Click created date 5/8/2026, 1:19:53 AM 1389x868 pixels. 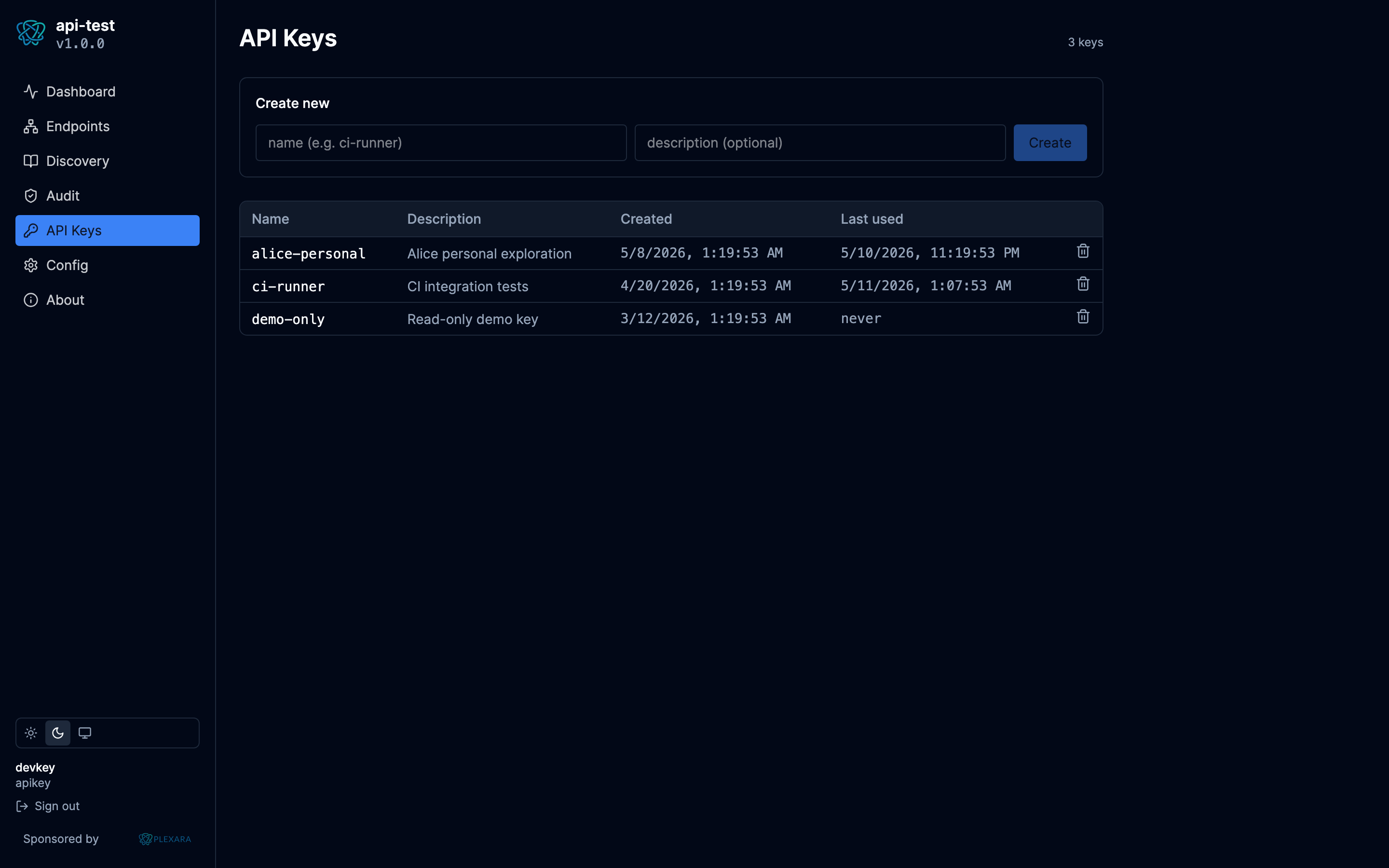(701, 253)
